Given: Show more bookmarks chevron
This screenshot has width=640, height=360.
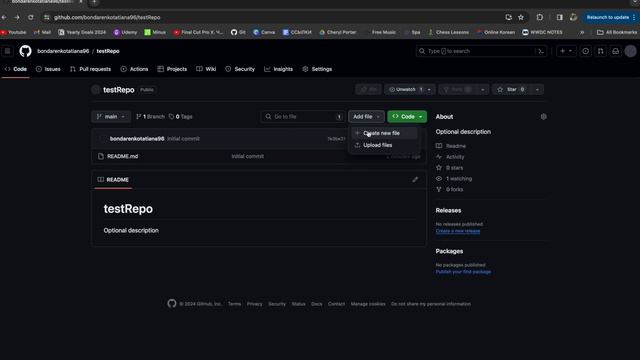Looking at the screenshot, I should click(582, 32).
